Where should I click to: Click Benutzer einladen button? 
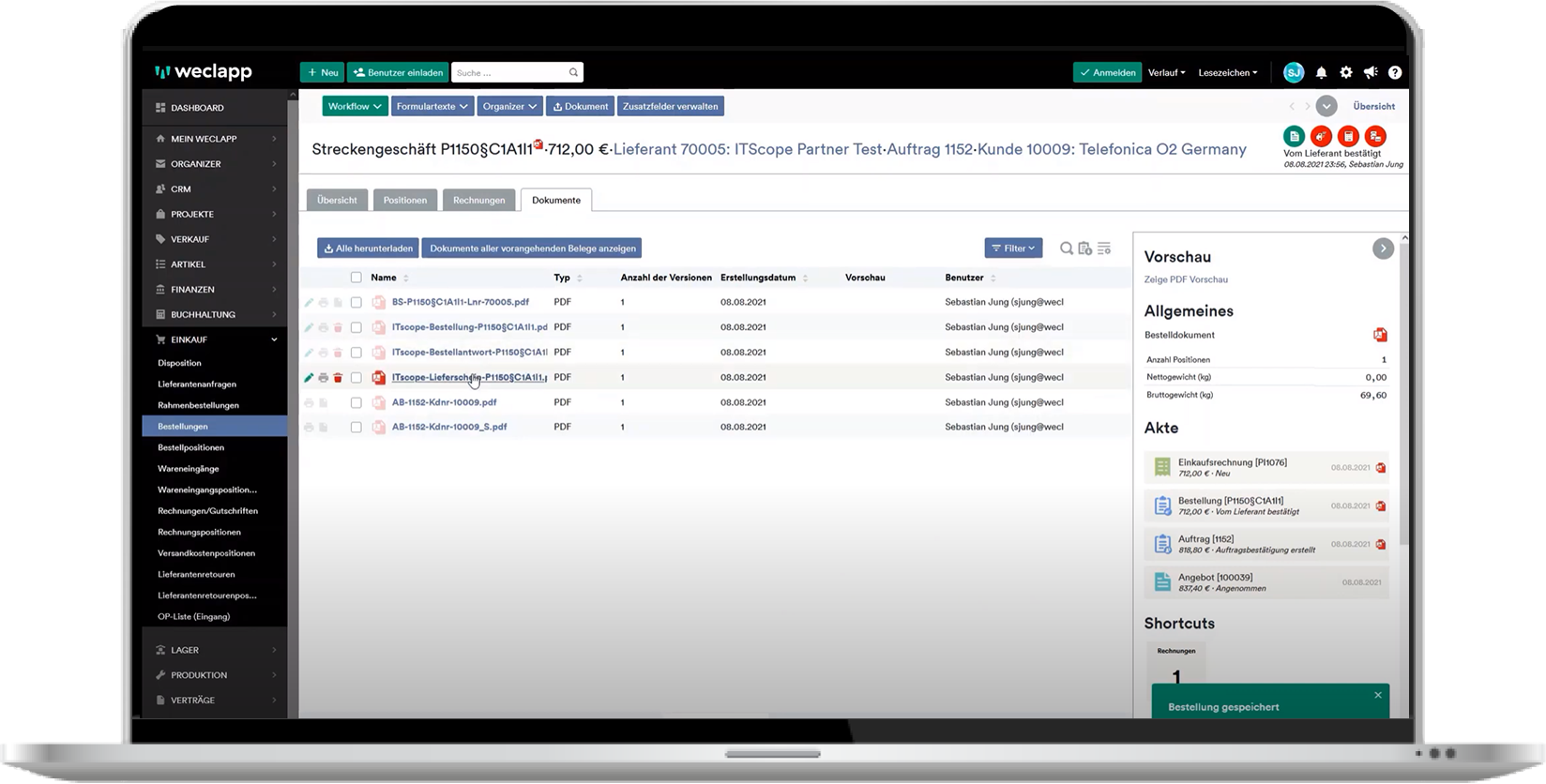pos(398,72)
